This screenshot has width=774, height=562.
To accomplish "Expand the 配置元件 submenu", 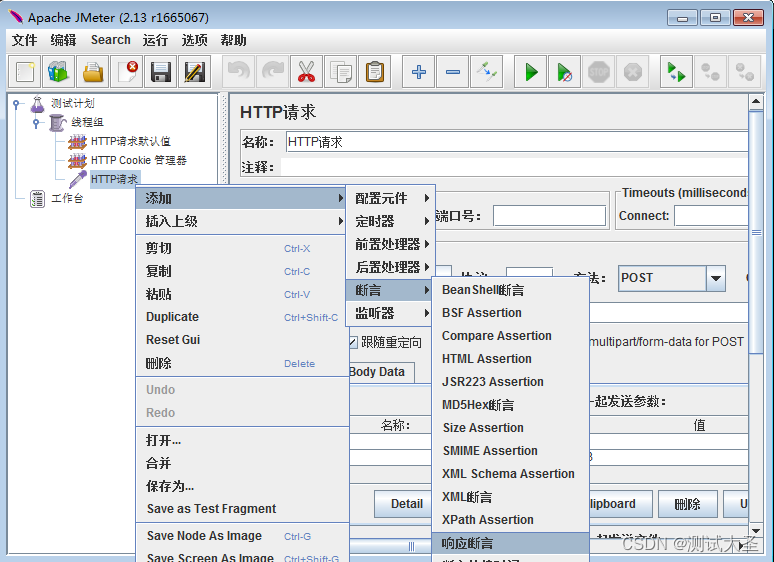I will [x=390, y=198].
